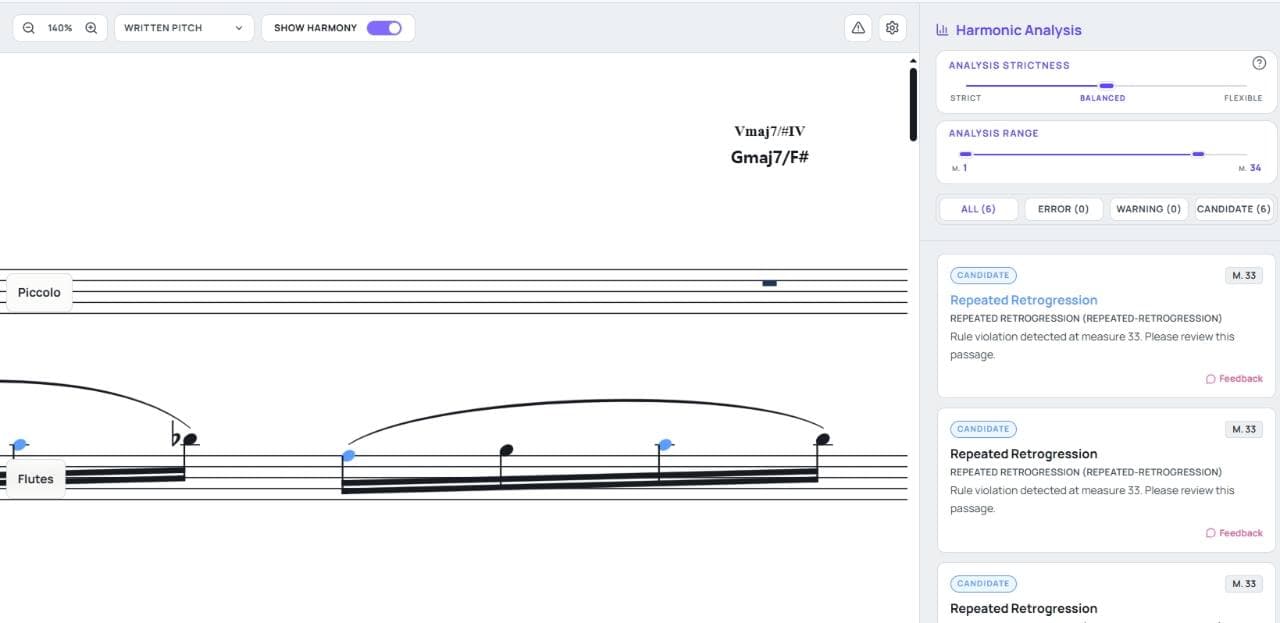Click the 140% zoom level value
Viewport: 1280px width, 623px height.
60,28
